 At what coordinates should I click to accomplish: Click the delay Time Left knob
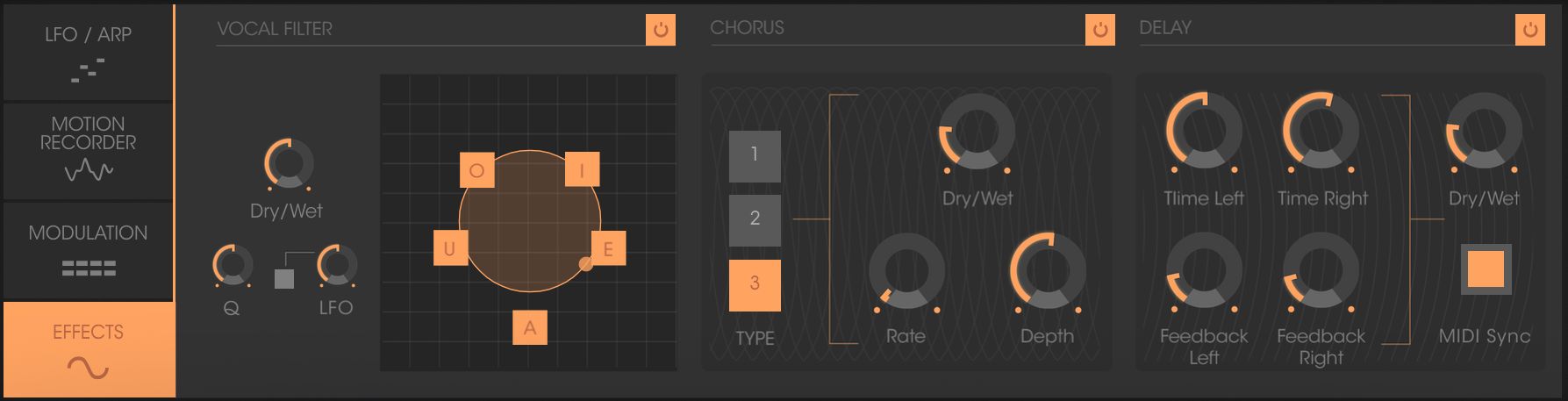(x=1204, y=132)
